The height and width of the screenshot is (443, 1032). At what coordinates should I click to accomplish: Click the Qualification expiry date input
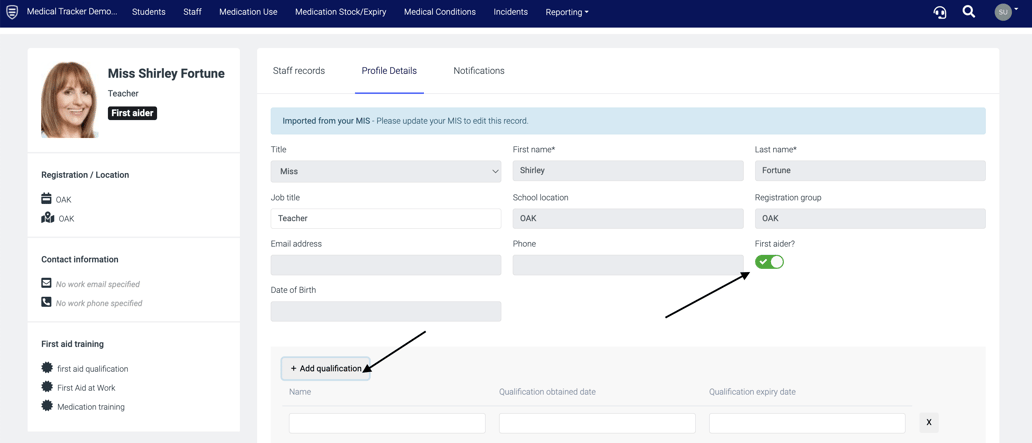(x=807, y=423)
